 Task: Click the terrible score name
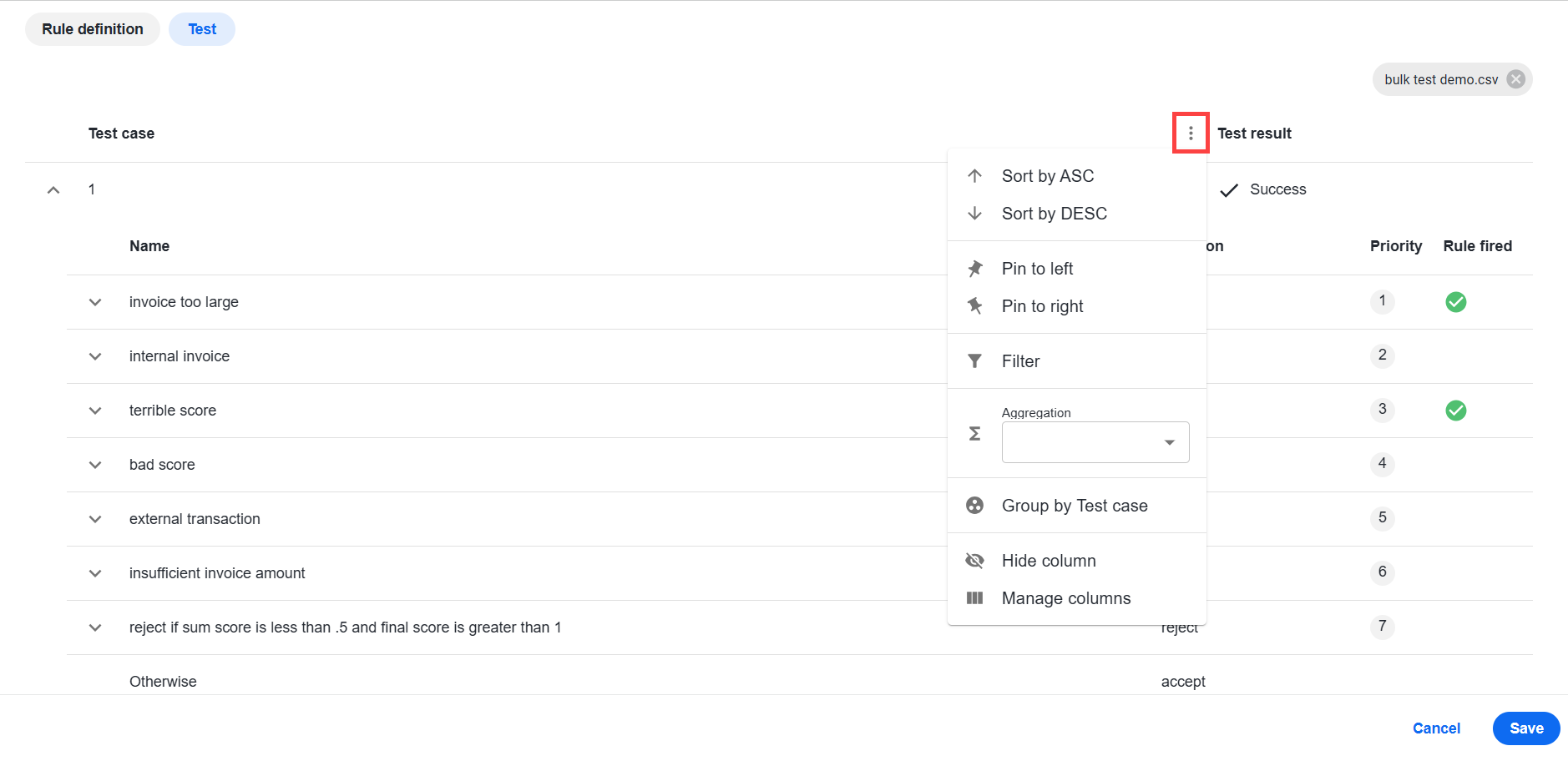coord(173,411)
